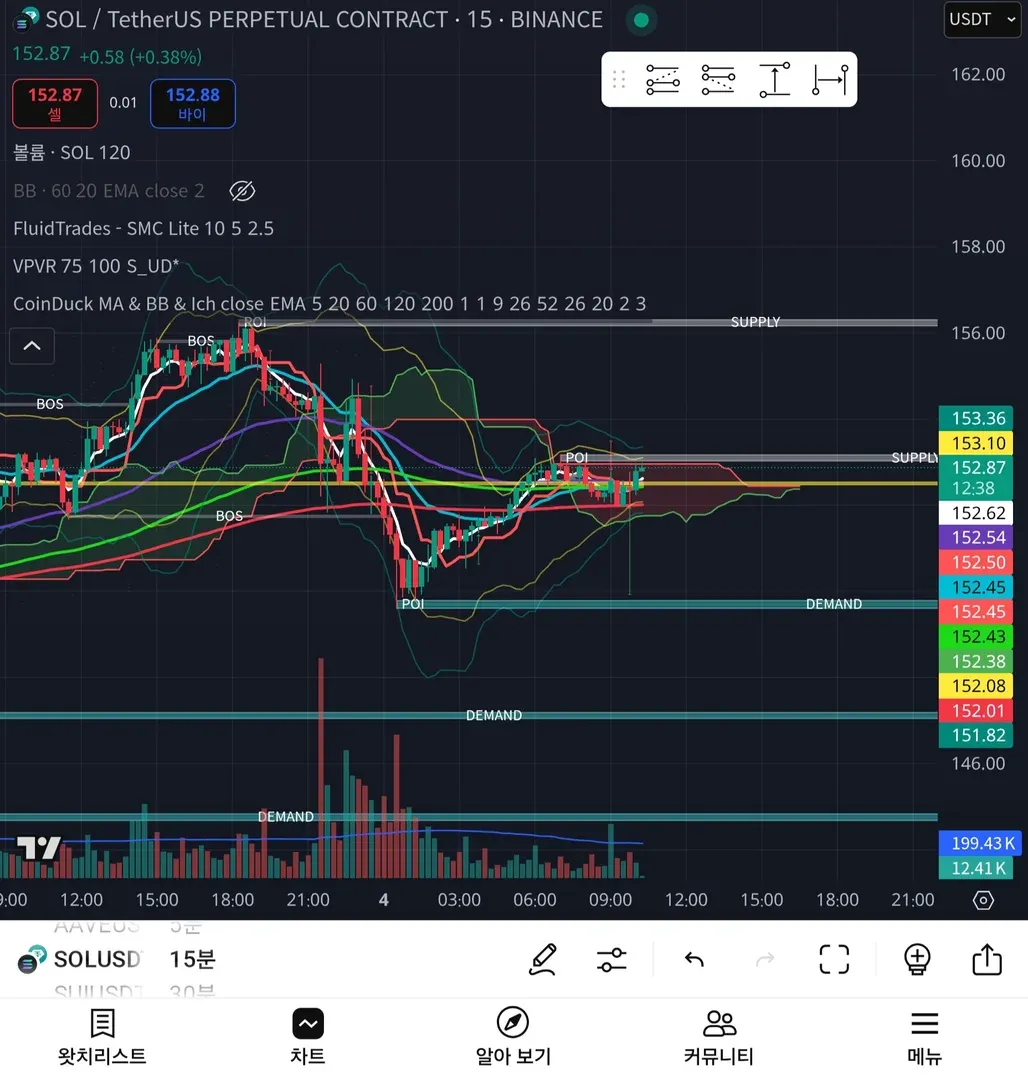Click the spread value 0.01

[123, 103]
